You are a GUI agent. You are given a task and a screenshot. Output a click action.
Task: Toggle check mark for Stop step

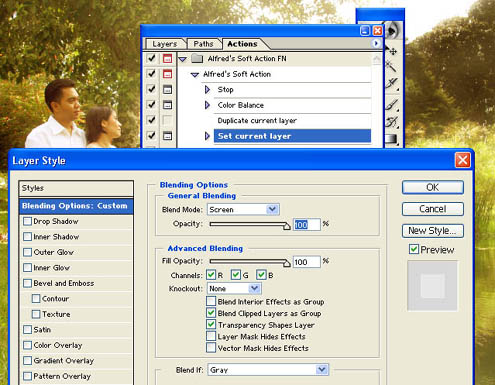[152, 89]
